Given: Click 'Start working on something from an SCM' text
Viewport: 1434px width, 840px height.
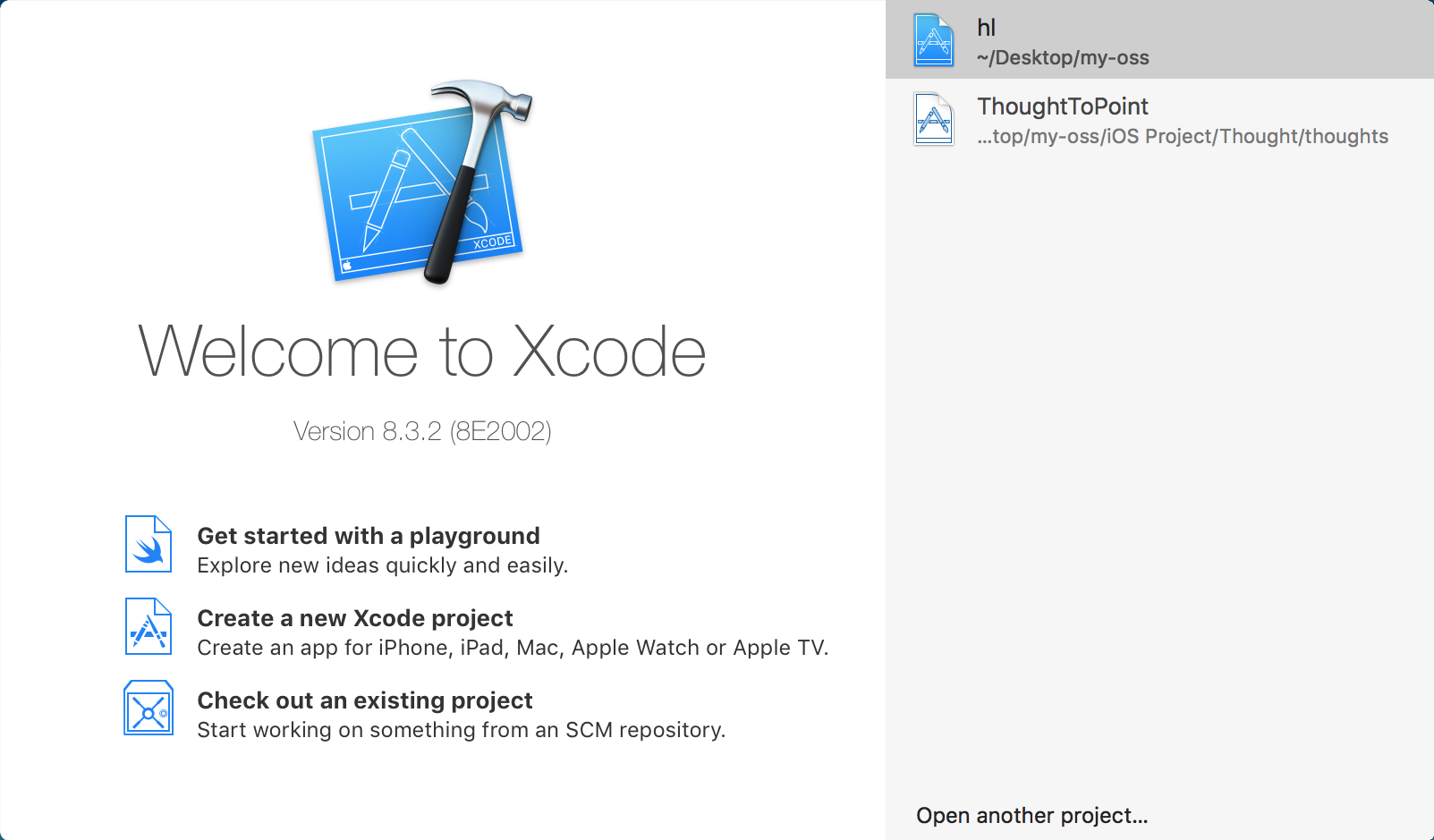Looking at the screenshot, I should pos(461,730).
